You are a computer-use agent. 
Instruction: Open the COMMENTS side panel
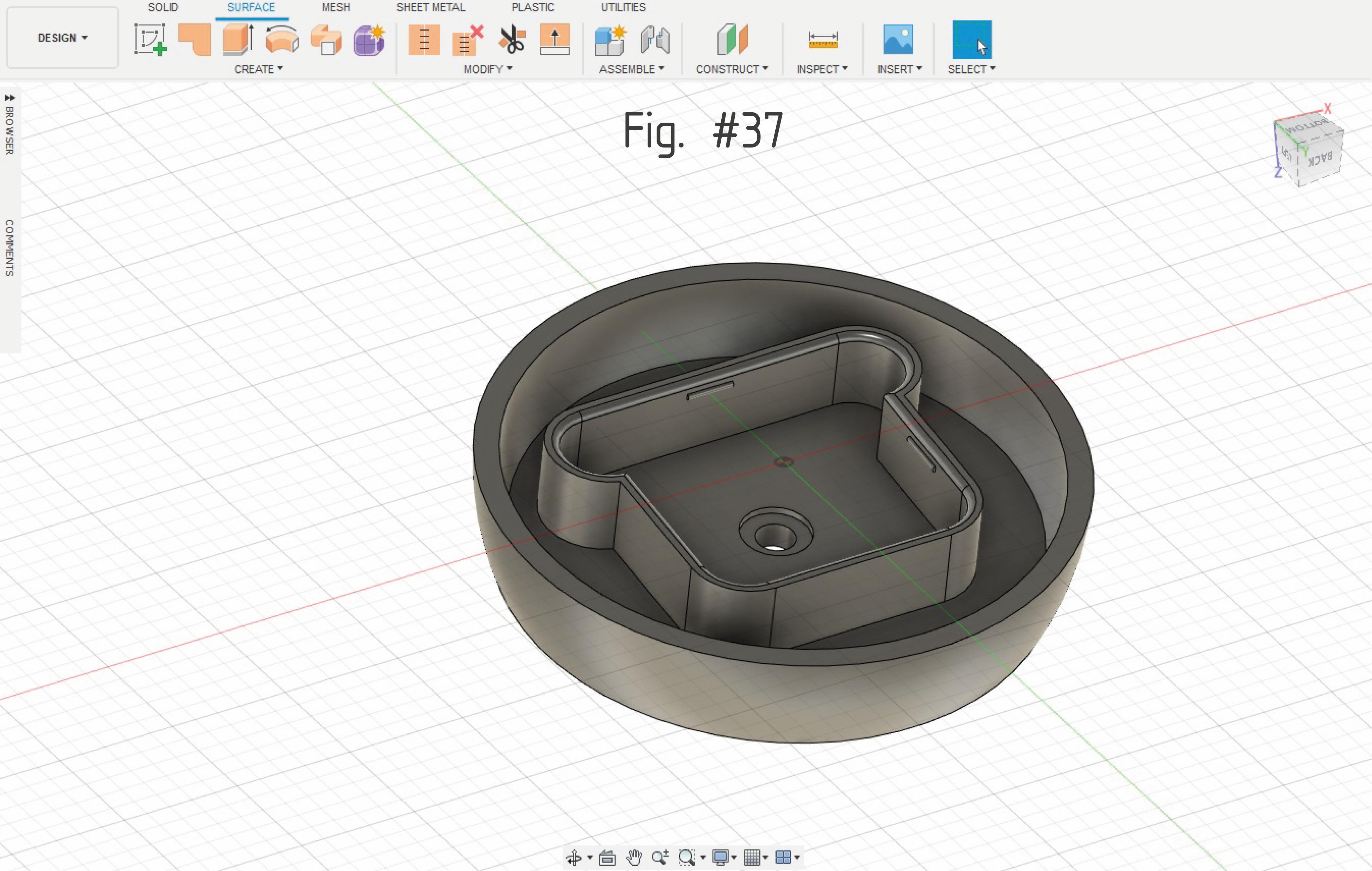click(x=9, y=248)
